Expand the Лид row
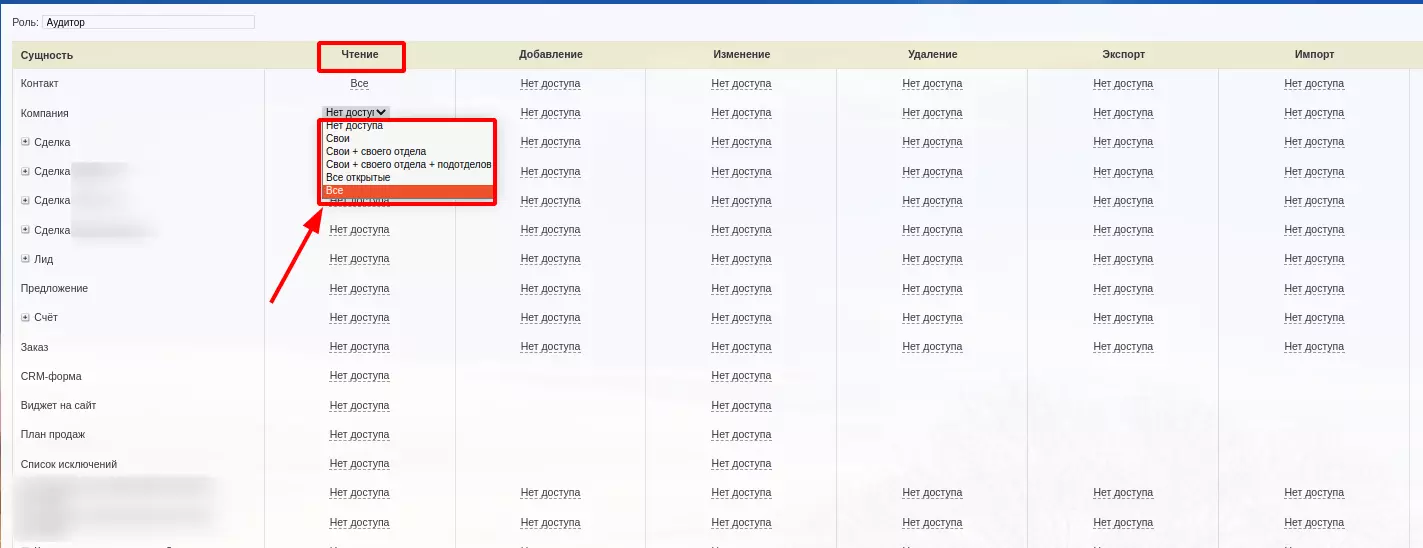This screenshot has height=548, width=1423. point(25,259)
